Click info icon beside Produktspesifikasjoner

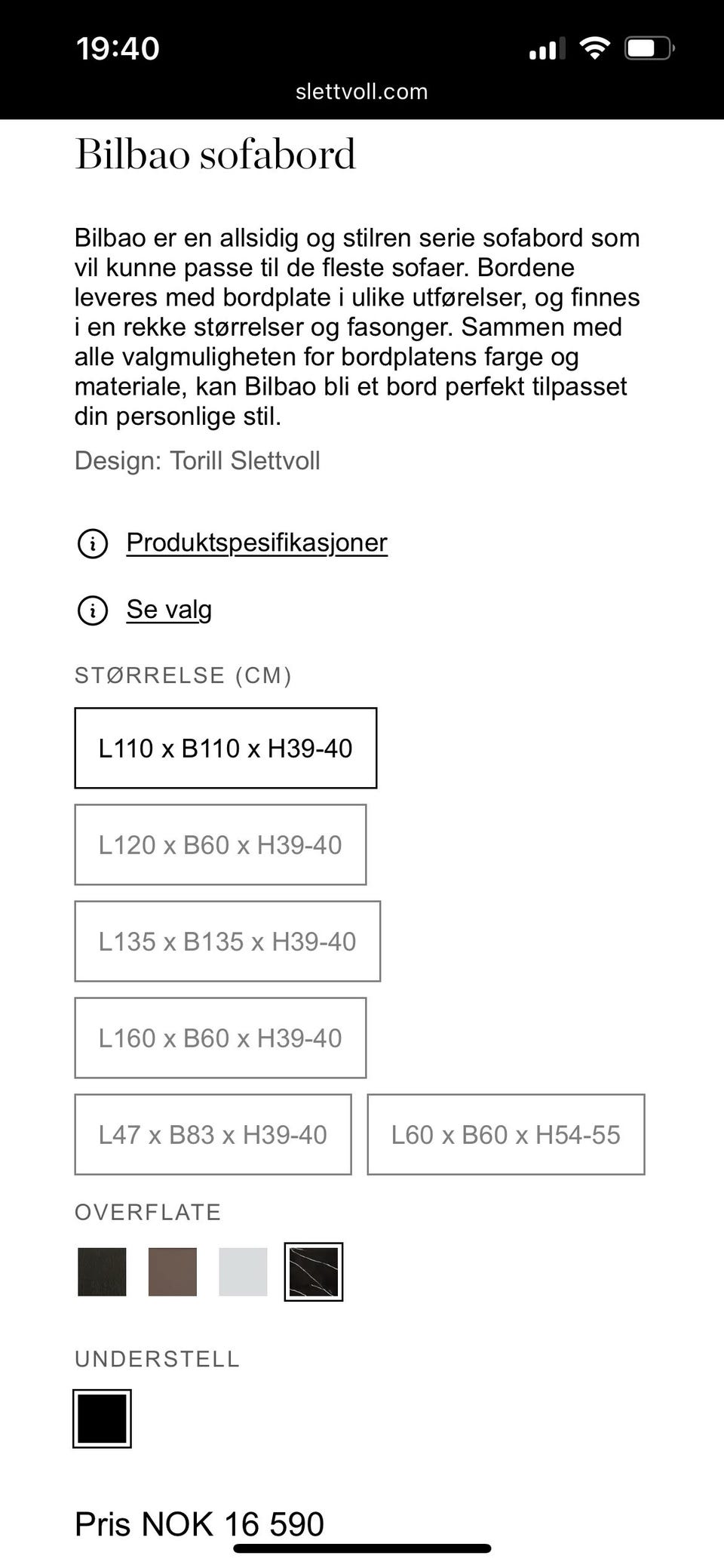93,543
